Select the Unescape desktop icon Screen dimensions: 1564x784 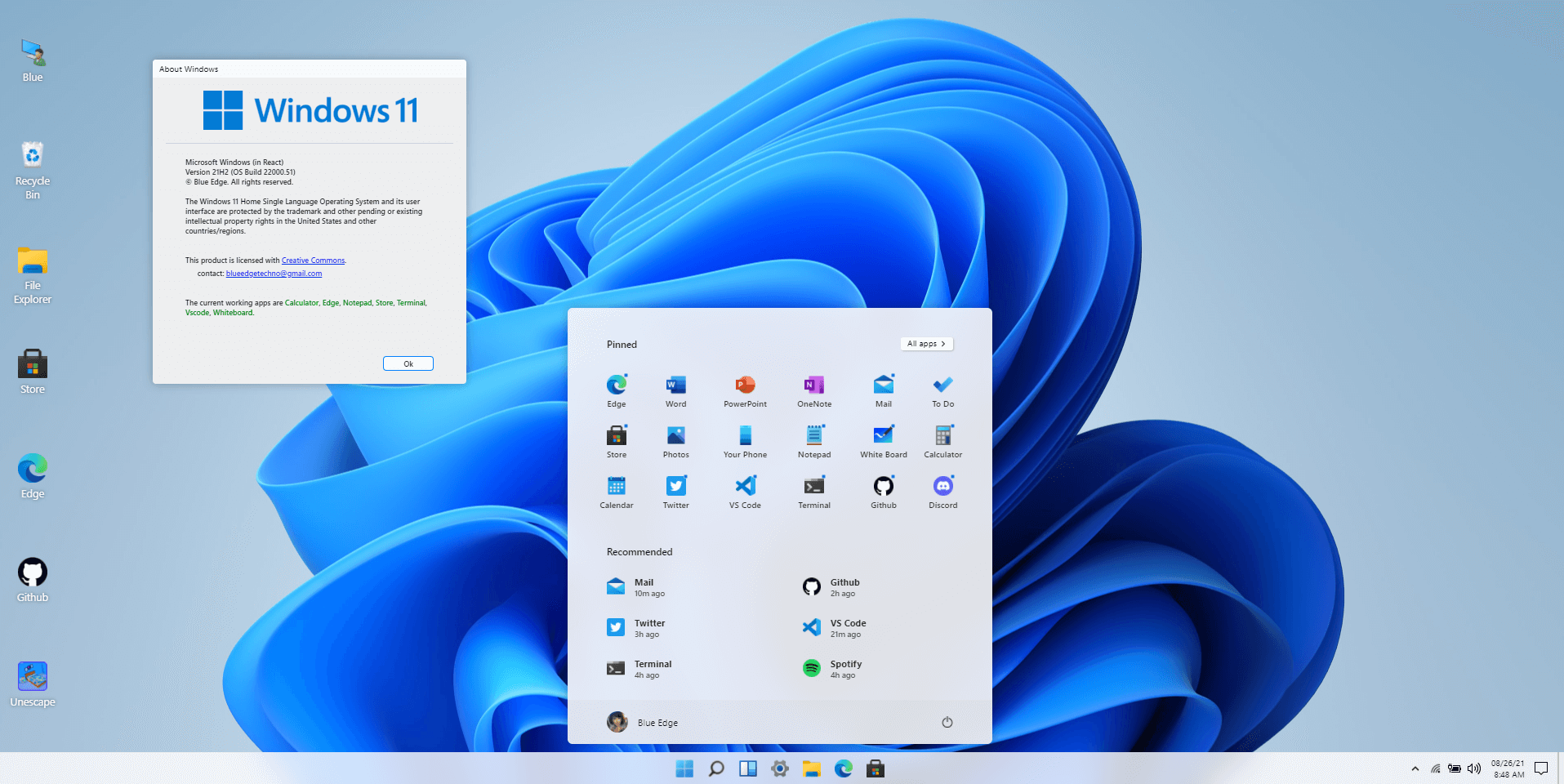(x=33, y=684)
